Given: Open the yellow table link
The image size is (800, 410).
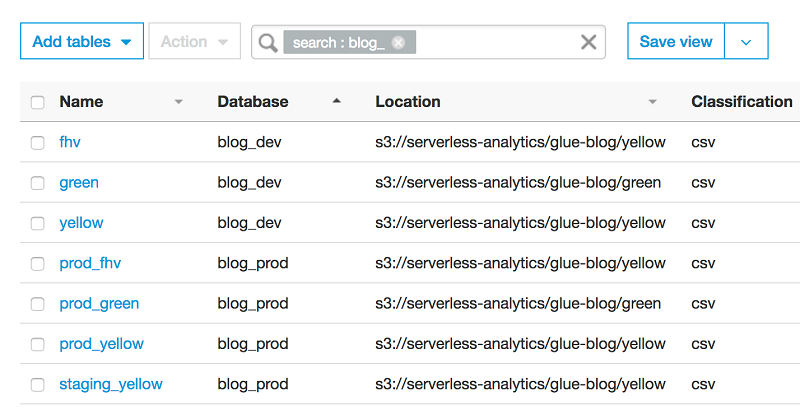Looking at the screenshot, I should click(x=81, y=223).
